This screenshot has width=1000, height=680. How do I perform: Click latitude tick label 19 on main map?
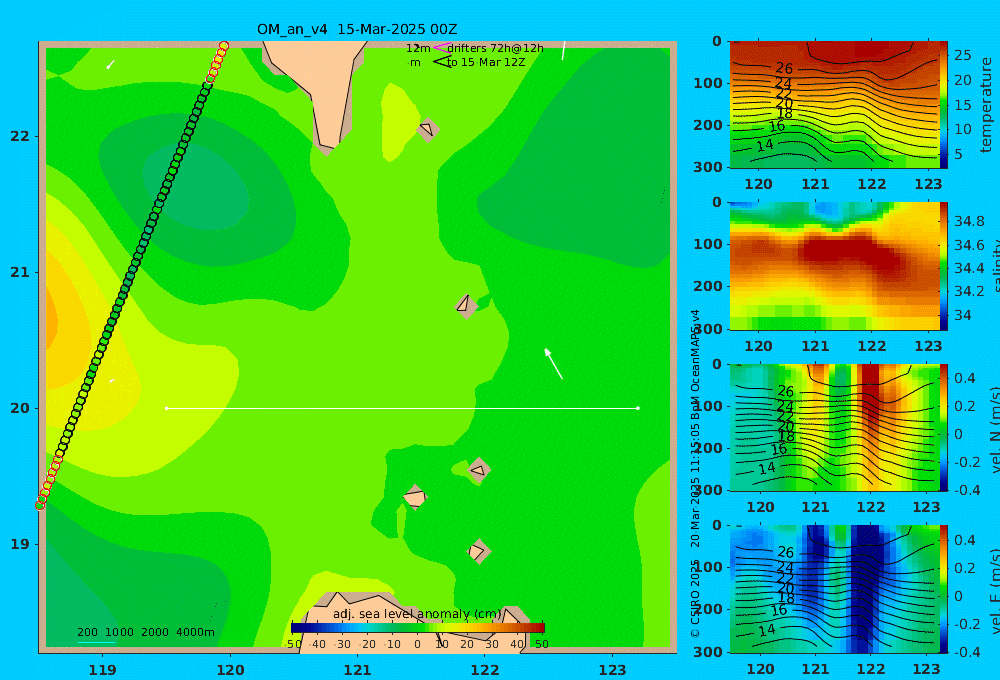[x=20, y=544]
